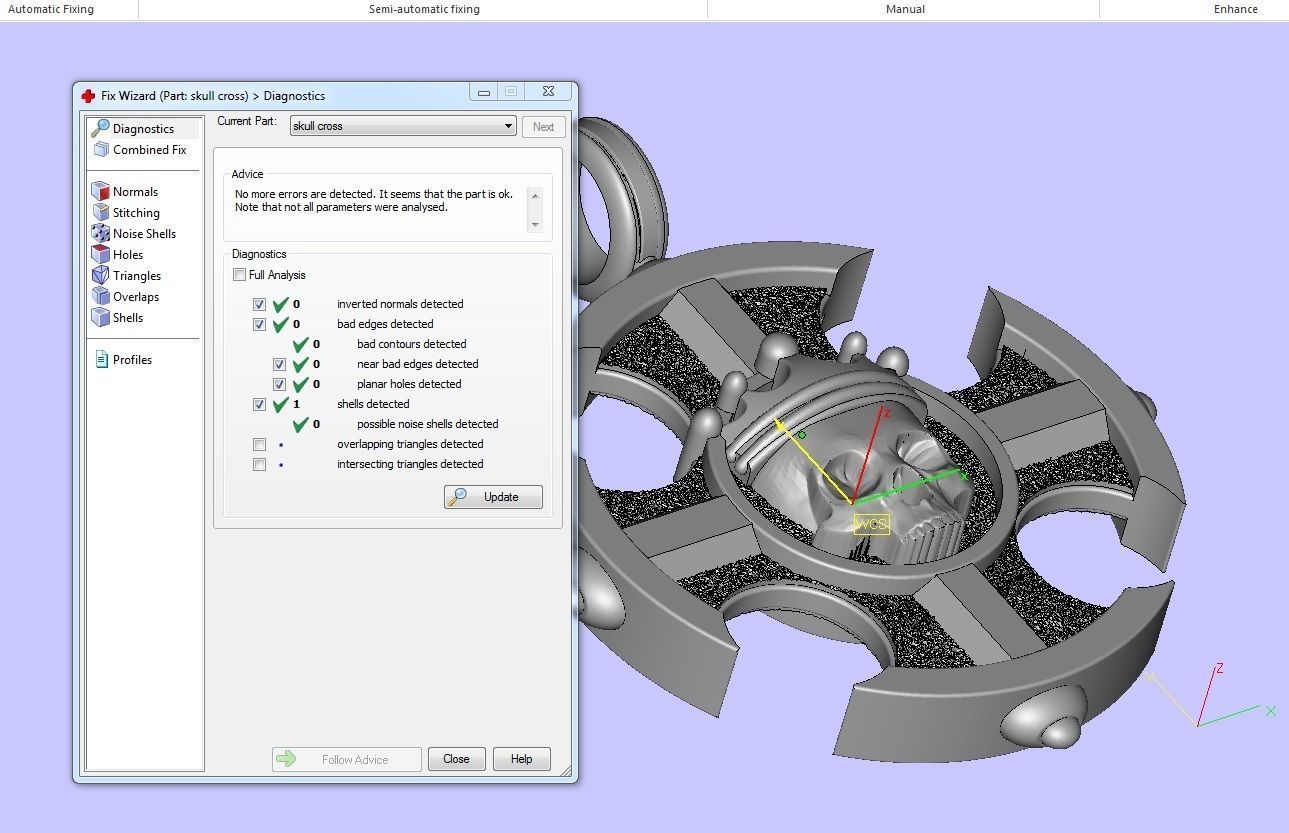Enable overlapping triangles detected checkbox
Screen dimensions: 1289x833
[x=259, y=444]
